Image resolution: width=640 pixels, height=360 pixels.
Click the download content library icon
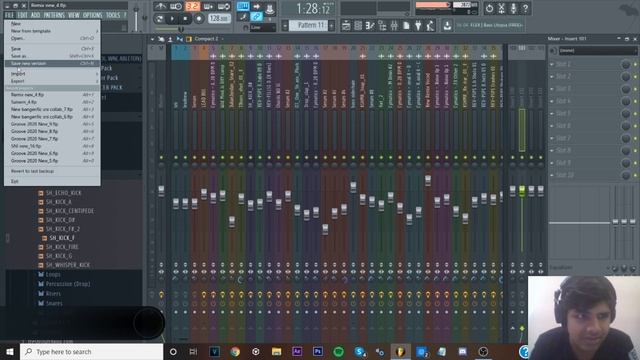(447, 26)
